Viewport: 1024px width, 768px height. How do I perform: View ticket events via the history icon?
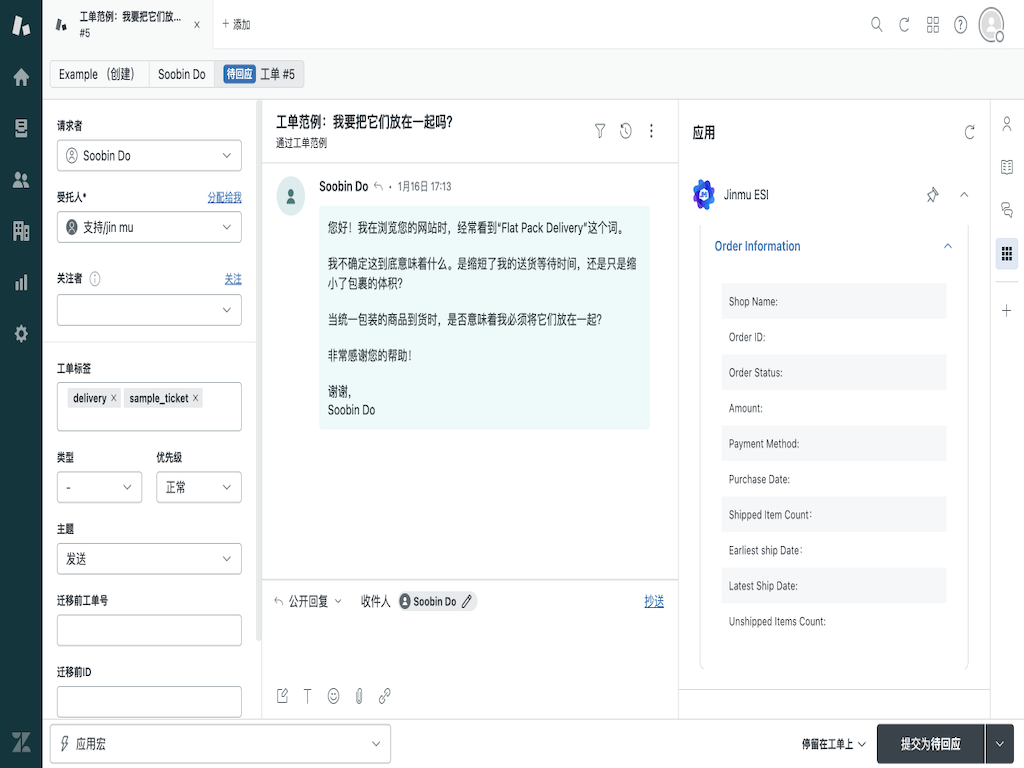pos(625,130)
